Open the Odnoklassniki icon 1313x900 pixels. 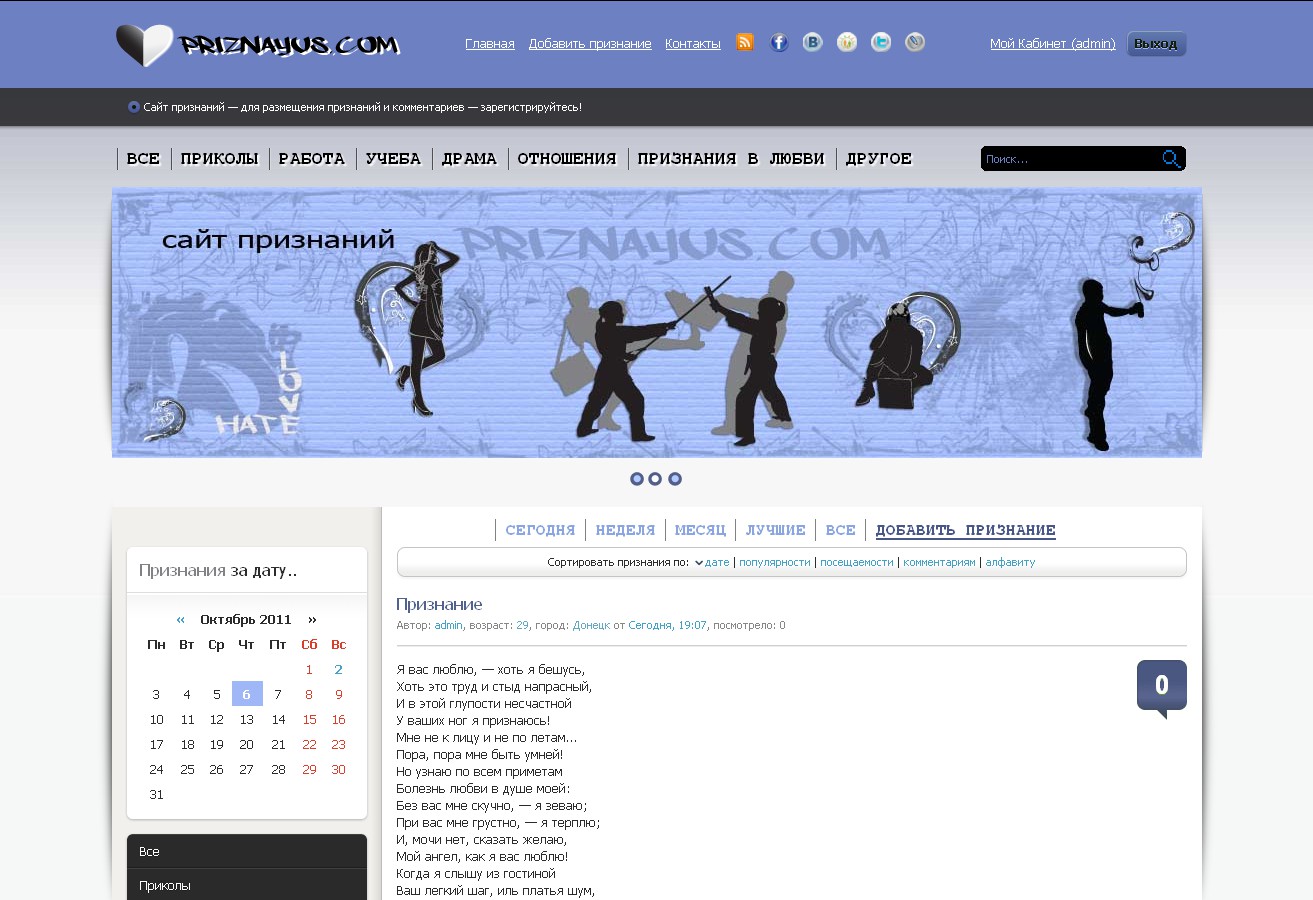click(847, 42)
